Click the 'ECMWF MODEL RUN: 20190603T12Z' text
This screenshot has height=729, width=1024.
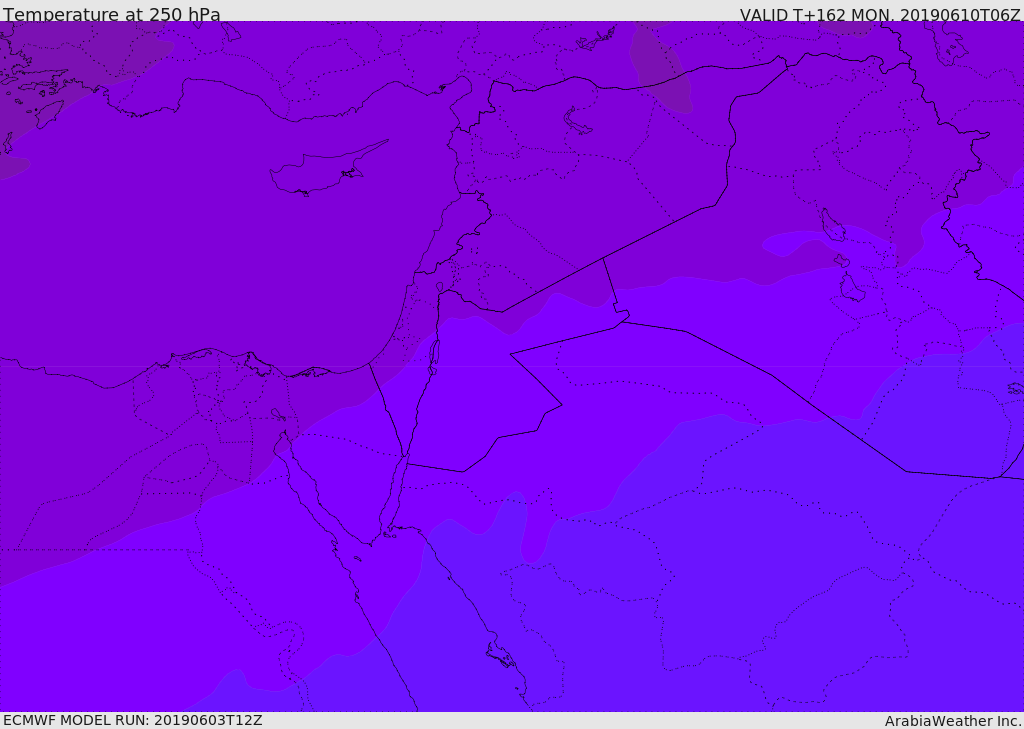click(133, 720)
